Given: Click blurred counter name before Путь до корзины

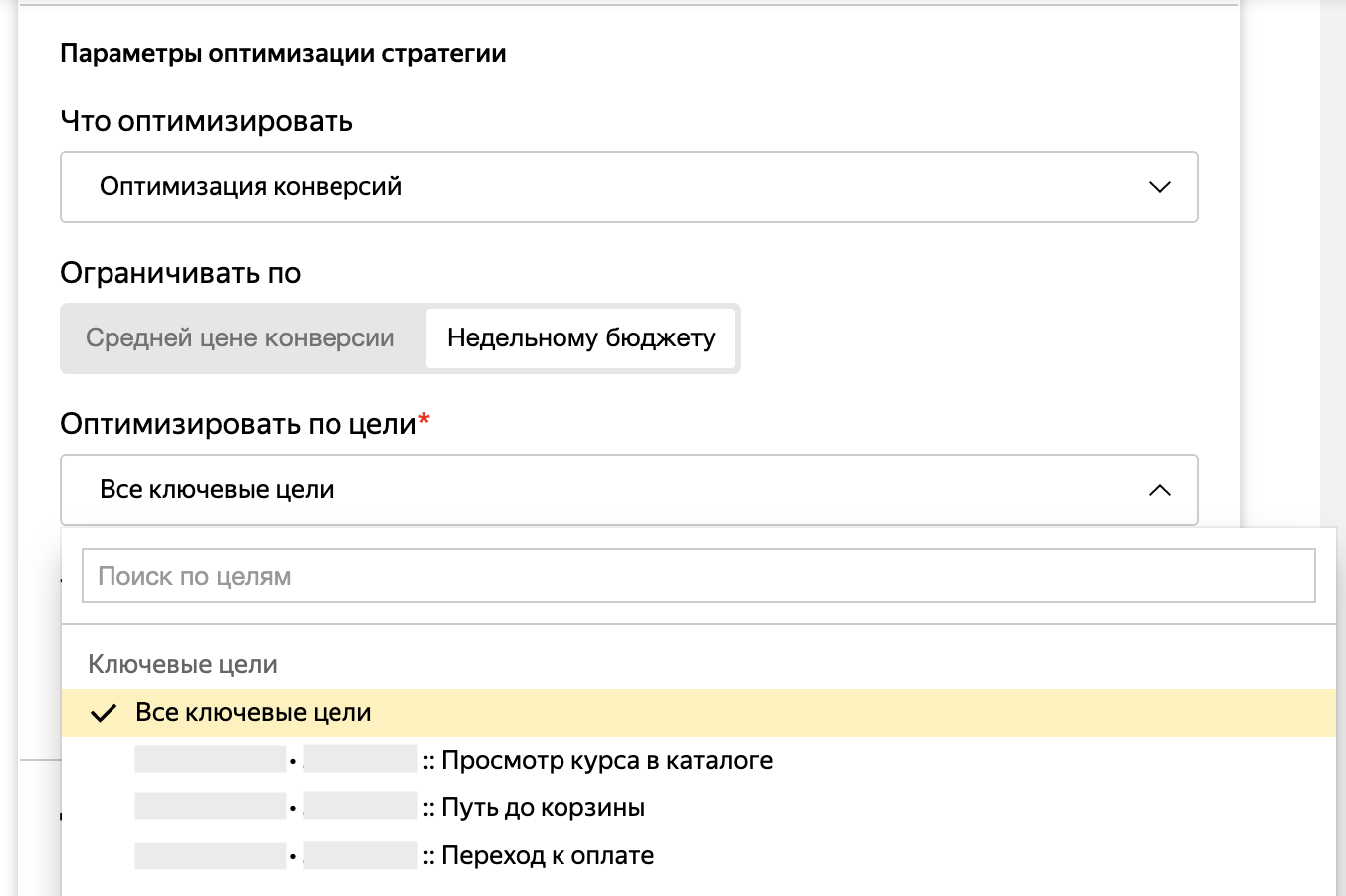Looking at the screenshot, I should tap(210, 807).
